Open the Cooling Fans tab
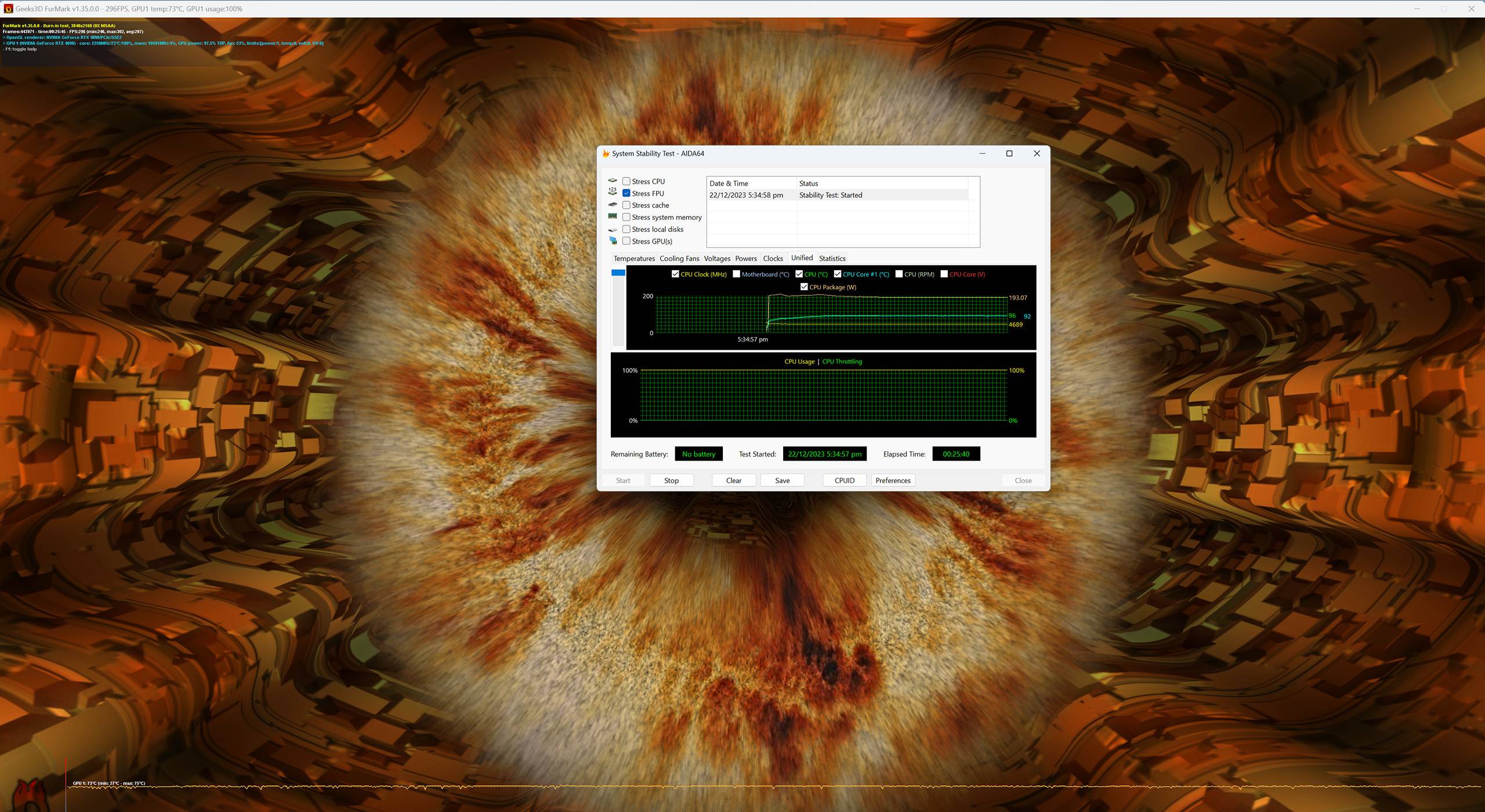 pos(679,259)
